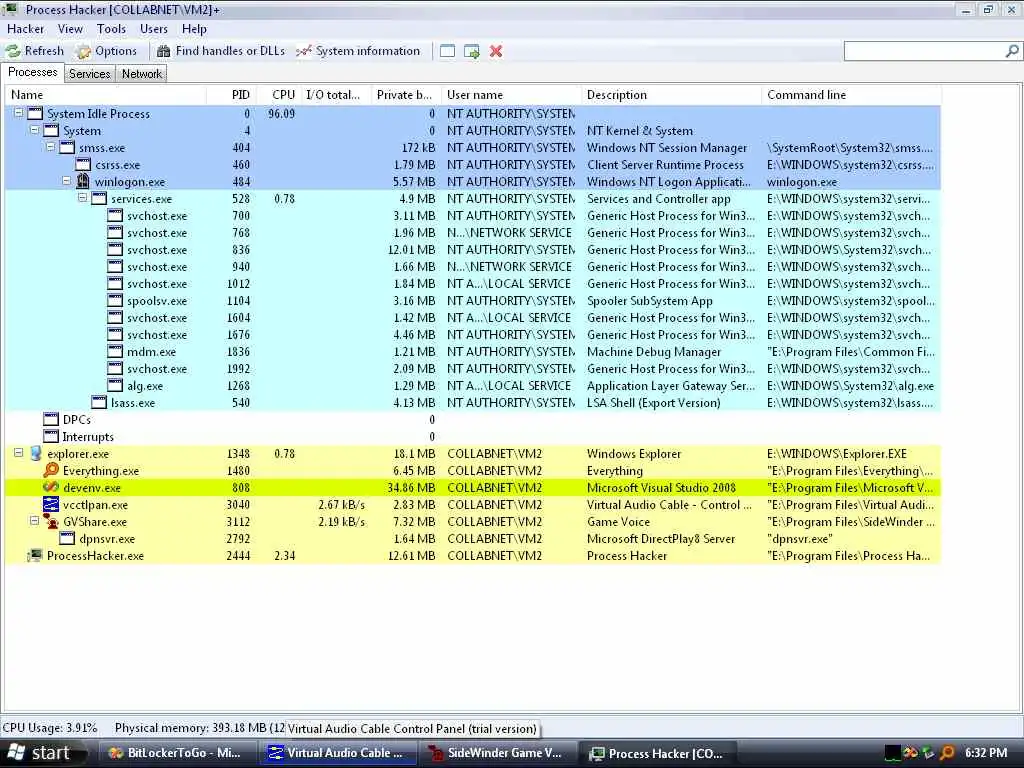Screen dimensions: 1024x768
Task: Collapse the services.exe tree node
Action: (x=82, y=198)
